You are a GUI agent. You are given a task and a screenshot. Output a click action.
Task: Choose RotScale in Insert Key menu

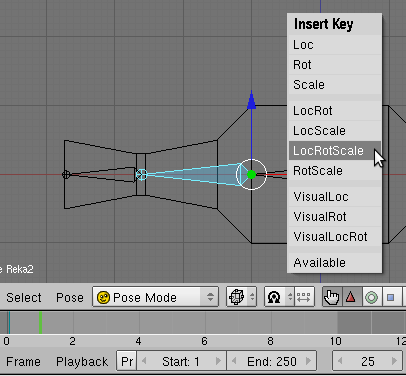coord(334,171)
